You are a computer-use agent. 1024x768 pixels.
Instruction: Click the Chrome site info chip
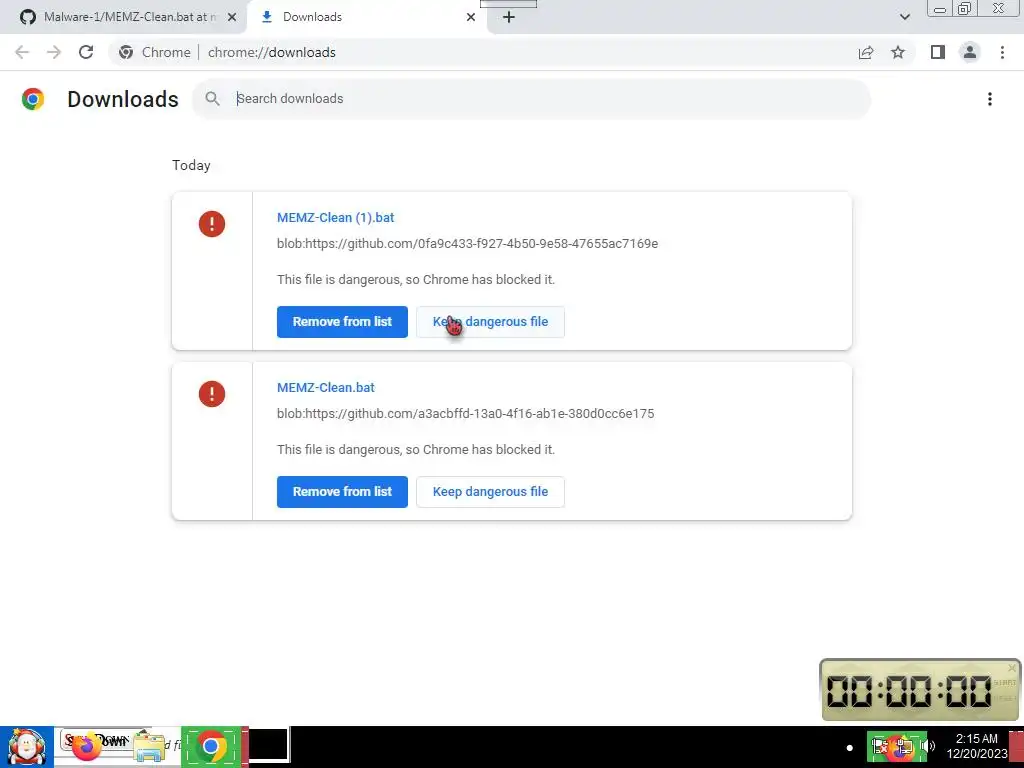coord(155,52)
